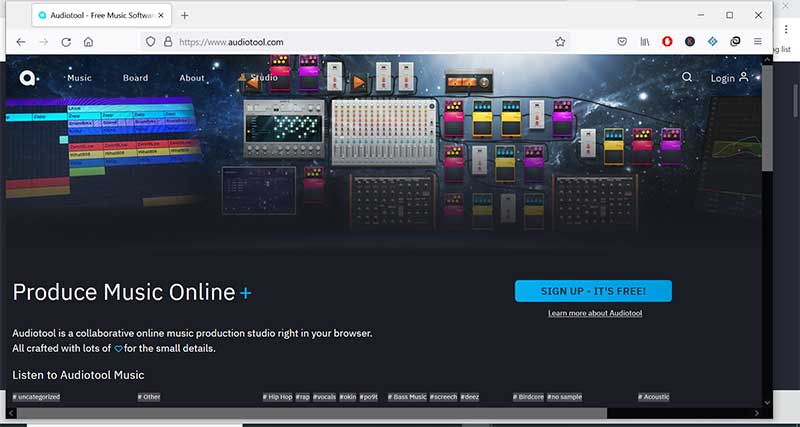Select the #vocals tag

324,397
